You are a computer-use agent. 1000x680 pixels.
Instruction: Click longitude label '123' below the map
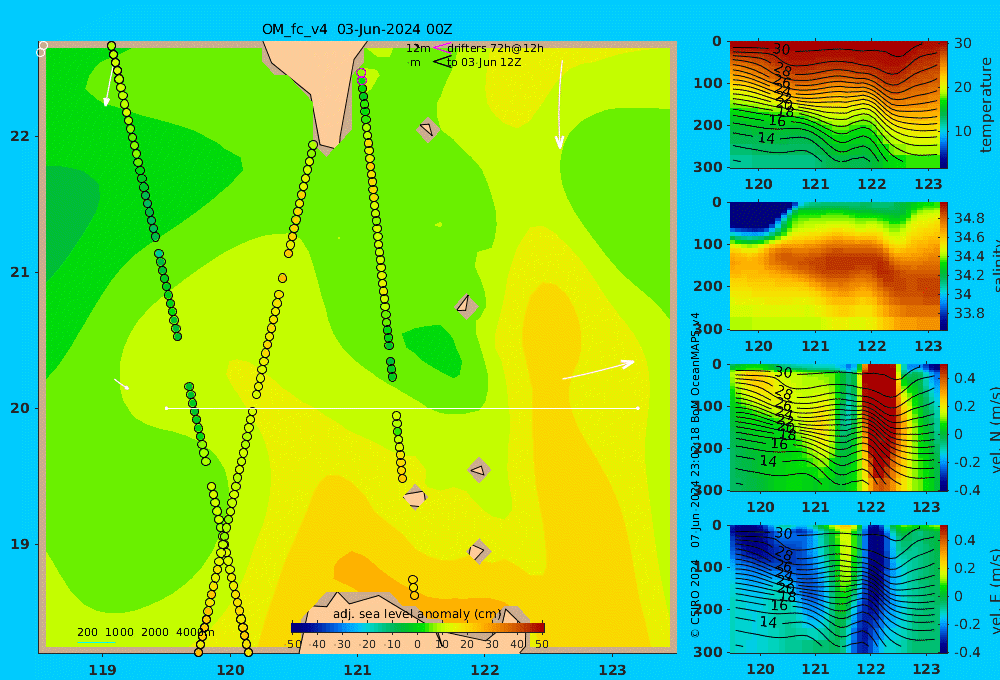[x=612, y=670]
